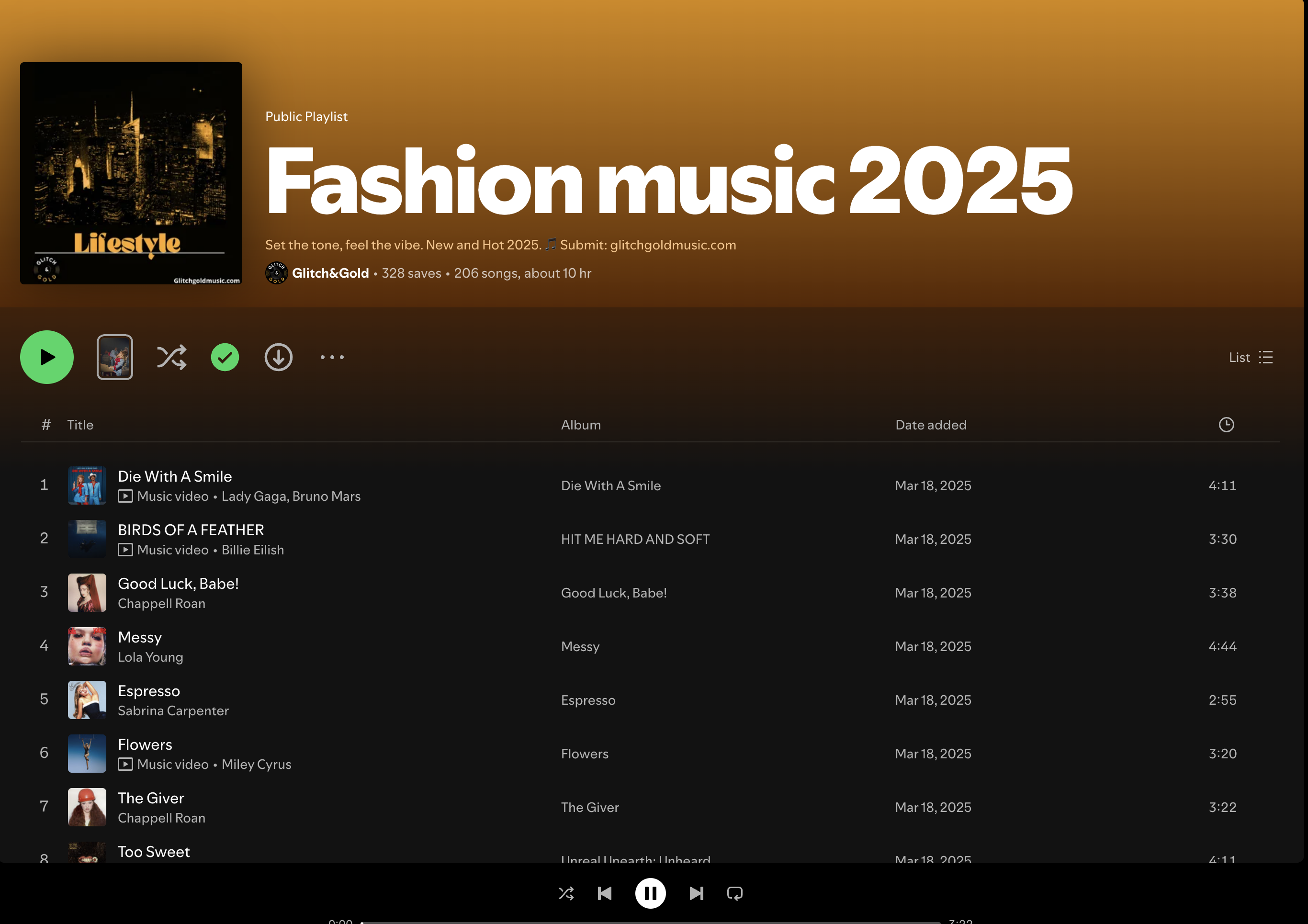This screenshot has width=1308, height=924.
Task: Click the 2:55 duration for Espresso
Action: pos(1223,700)
